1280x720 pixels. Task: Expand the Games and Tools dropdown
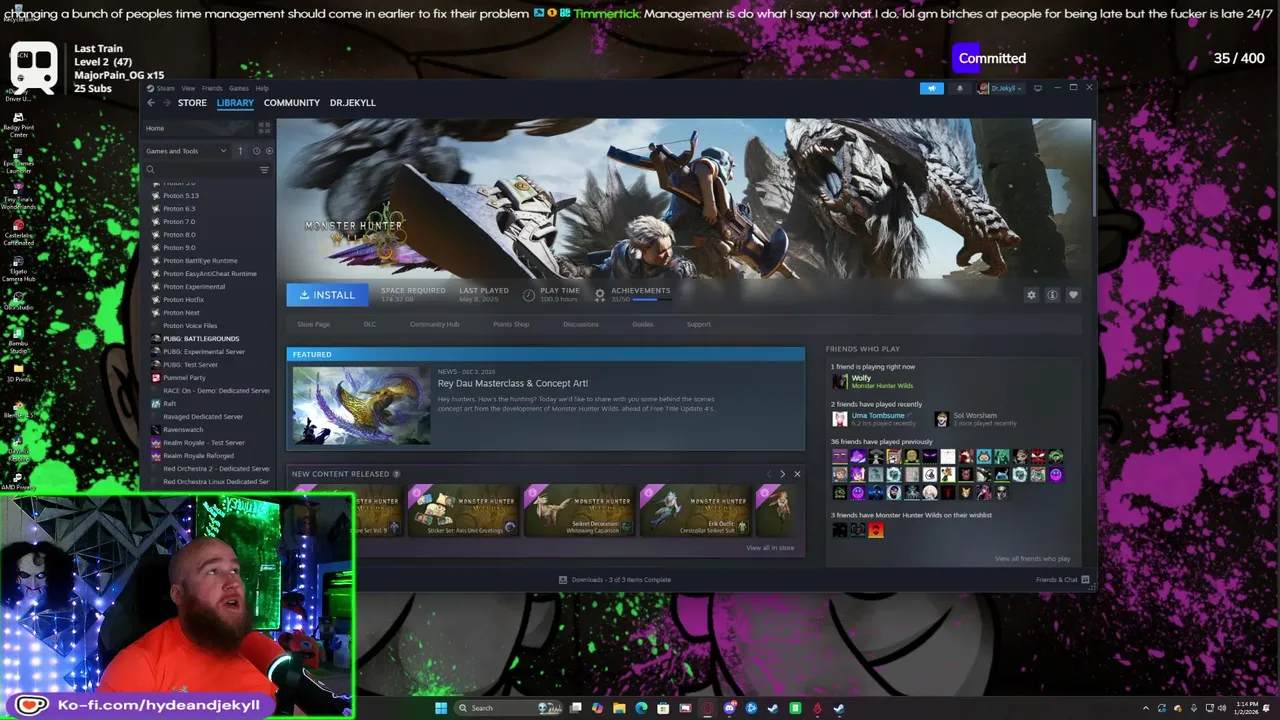pyautogui.click(x=186, y=151)
